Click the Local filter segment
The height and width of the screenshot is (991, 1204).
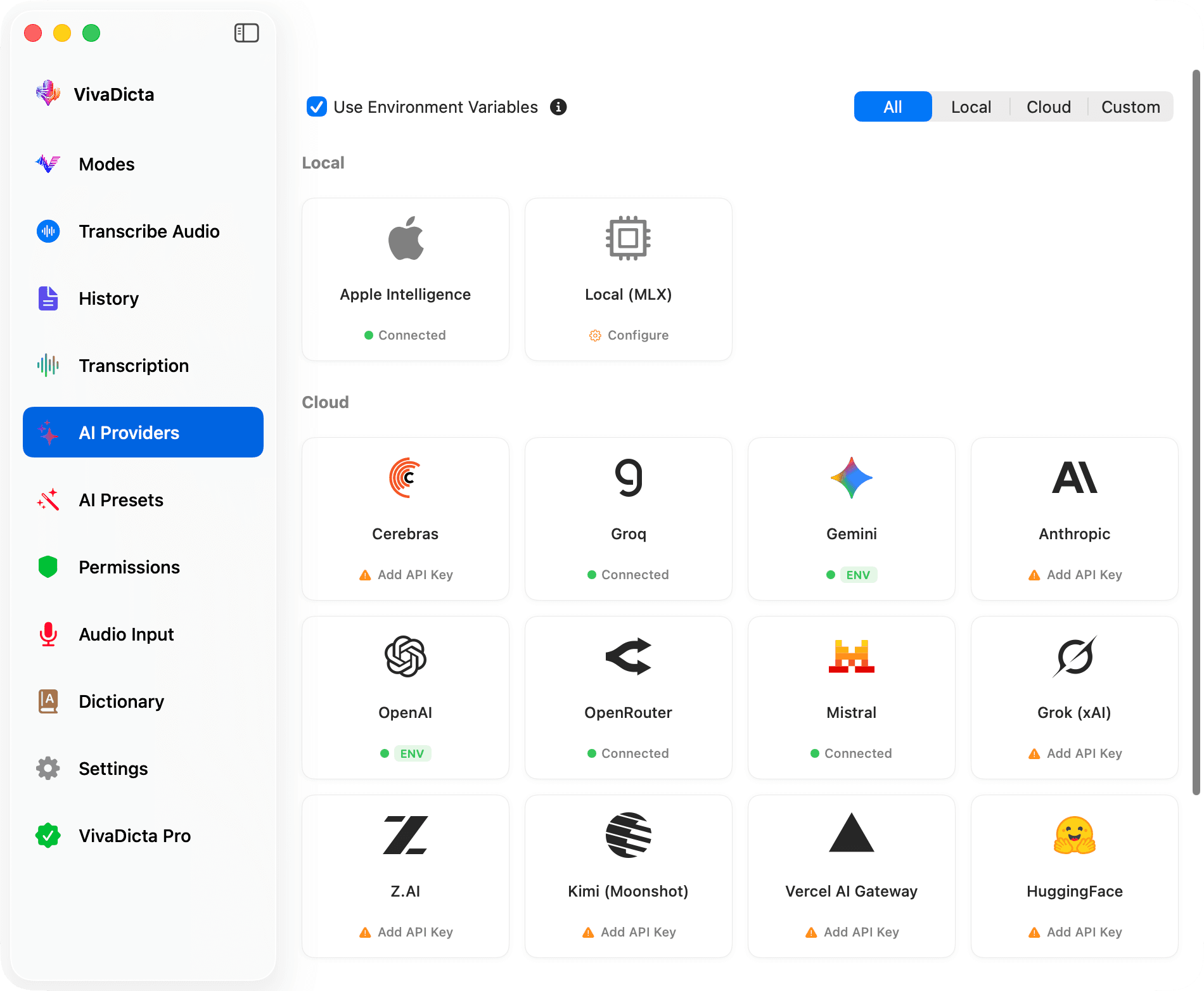pos(970,106)
